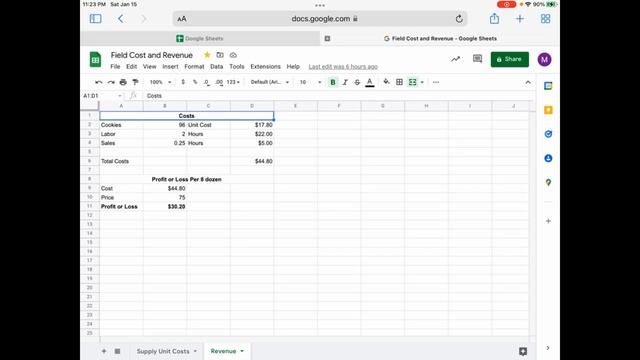
Task: Open the font size 10 dropdown
Action: [310, 82]
